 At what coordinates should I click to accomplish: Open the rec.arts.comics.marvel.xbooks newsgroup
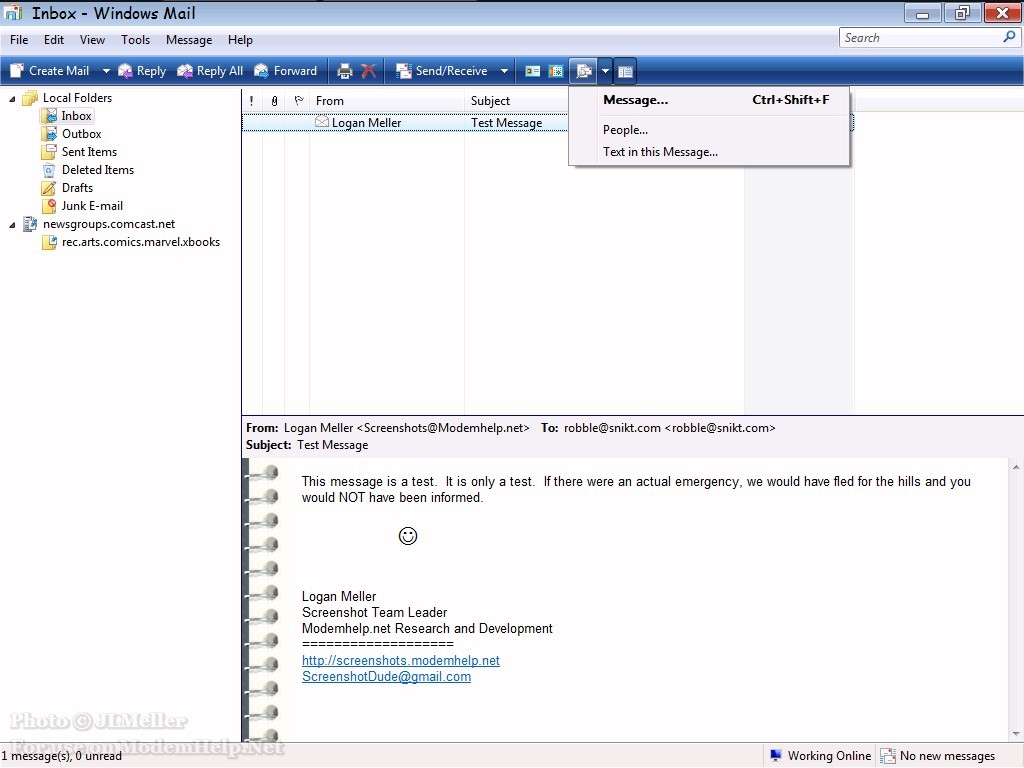(131, 242)
